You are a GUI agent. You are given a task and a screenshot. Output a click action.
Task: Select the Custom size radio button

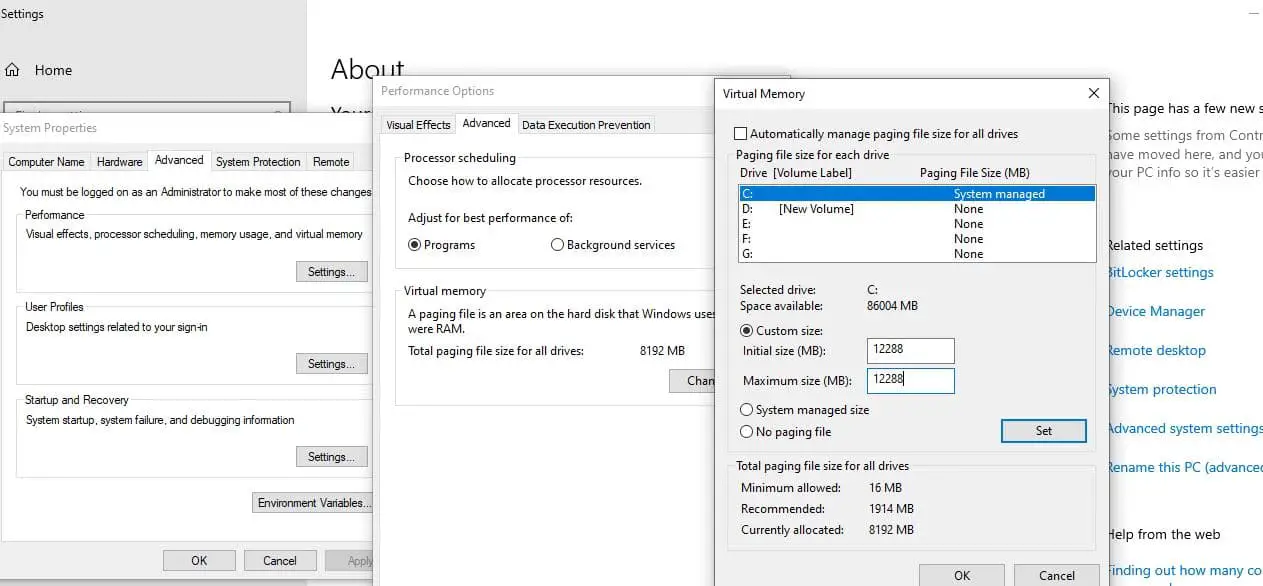pyautogui.click(x=747, y=331)
